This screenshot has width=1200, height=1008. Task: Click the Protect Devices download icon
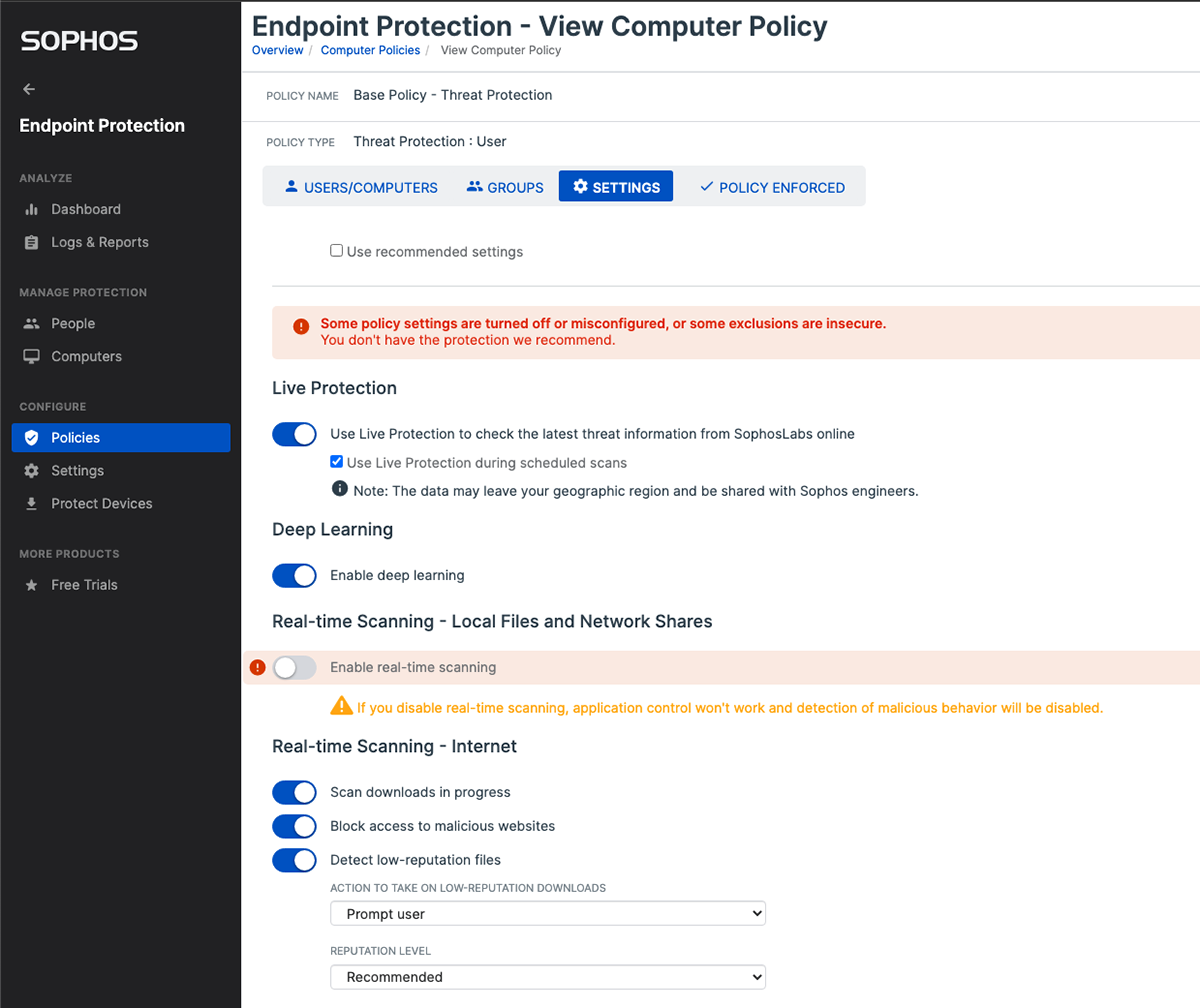(31, 504)
